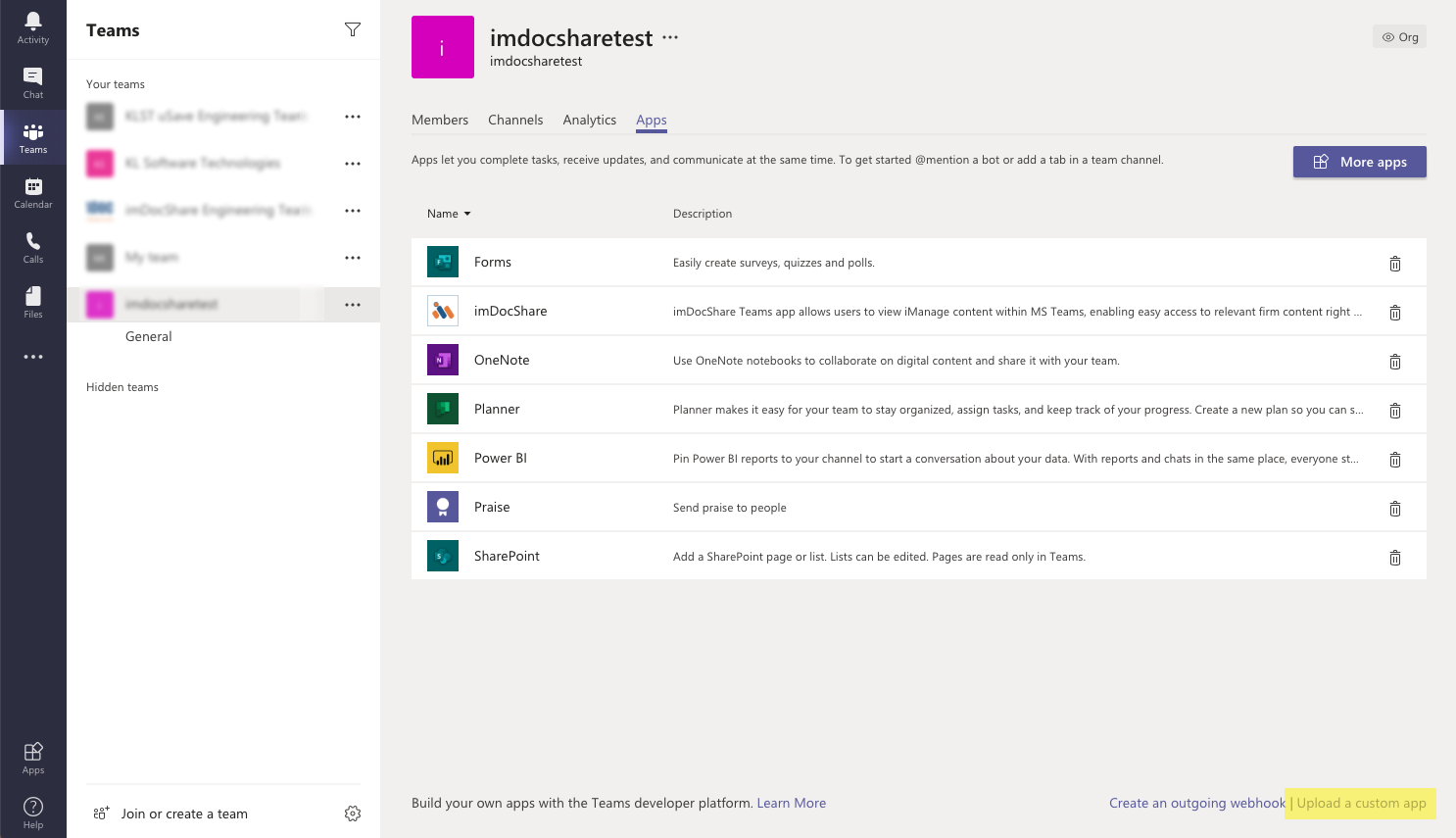Click the magenta imdocsharetest team avatar
1456x838 pixels.
[x=443, y=47]
